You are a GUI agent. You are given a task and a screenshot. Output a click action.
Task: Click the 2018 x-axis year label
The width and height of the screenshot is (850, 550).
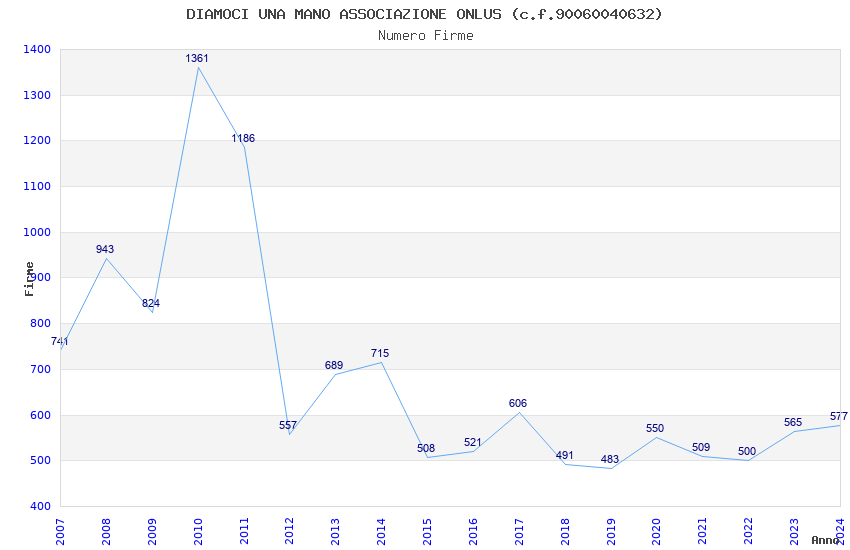tap(565, 532)
